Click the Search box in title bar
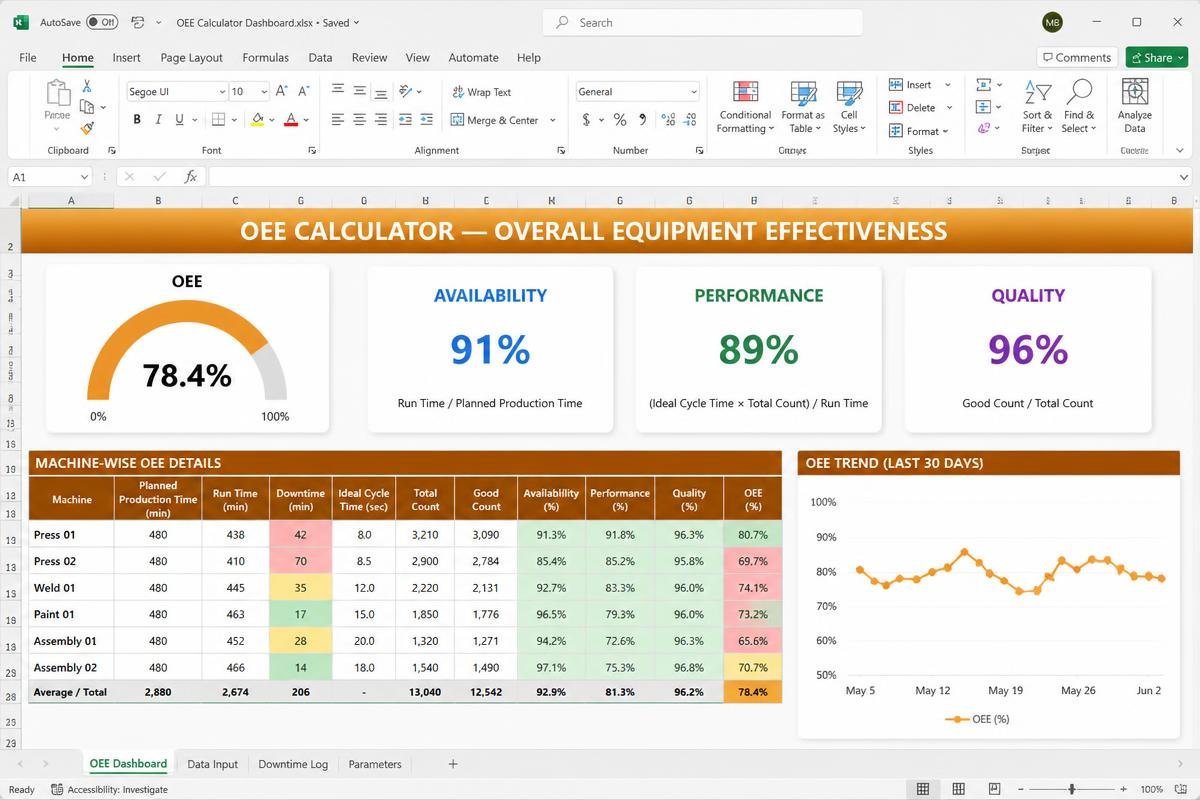The image size is (1200, 800). click(x=702, y=22)
